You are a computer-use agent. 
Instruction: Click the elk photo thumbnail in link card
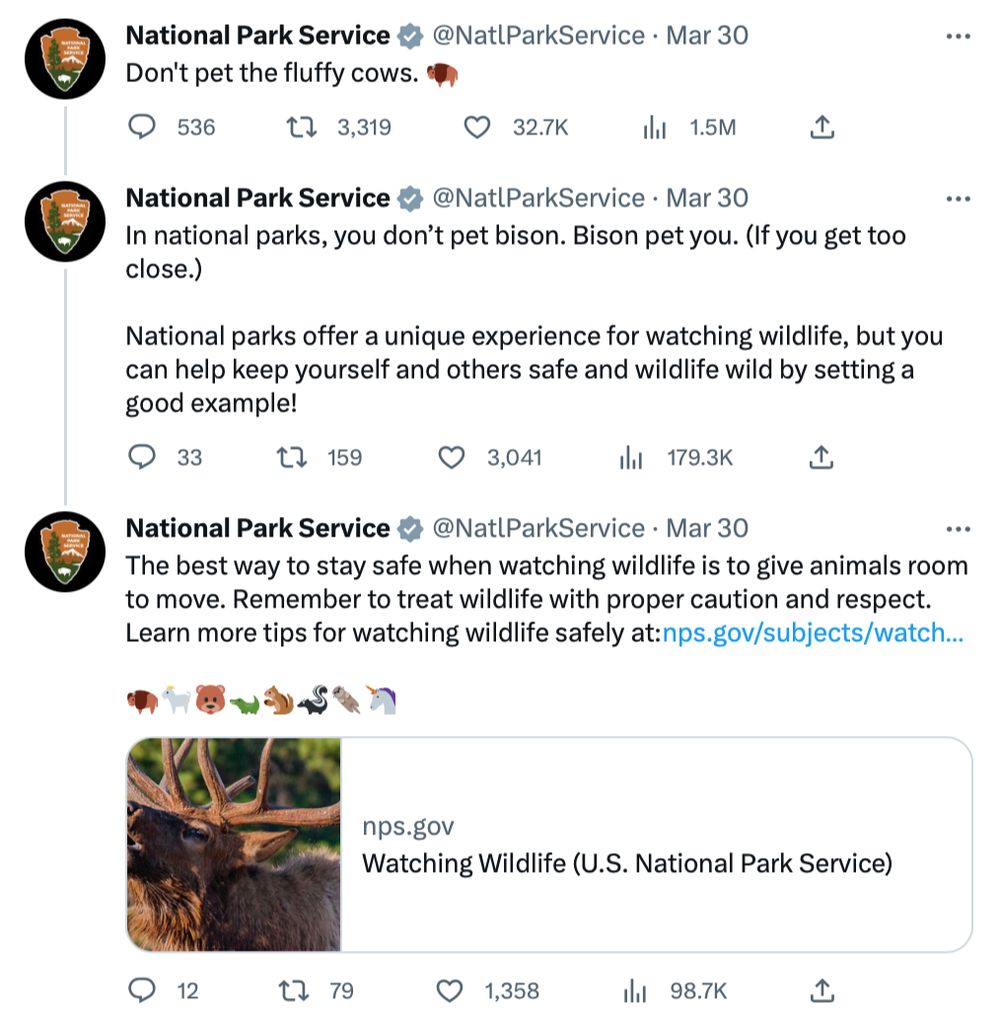point(234,844)
